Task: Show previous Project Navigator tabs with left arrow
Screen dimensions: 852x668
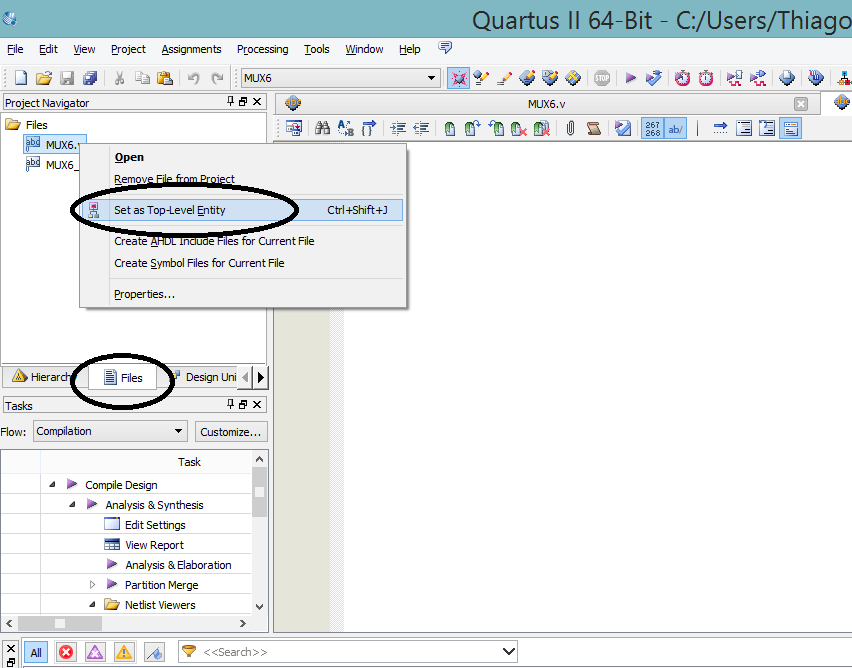Action: (x=246, y=377)
